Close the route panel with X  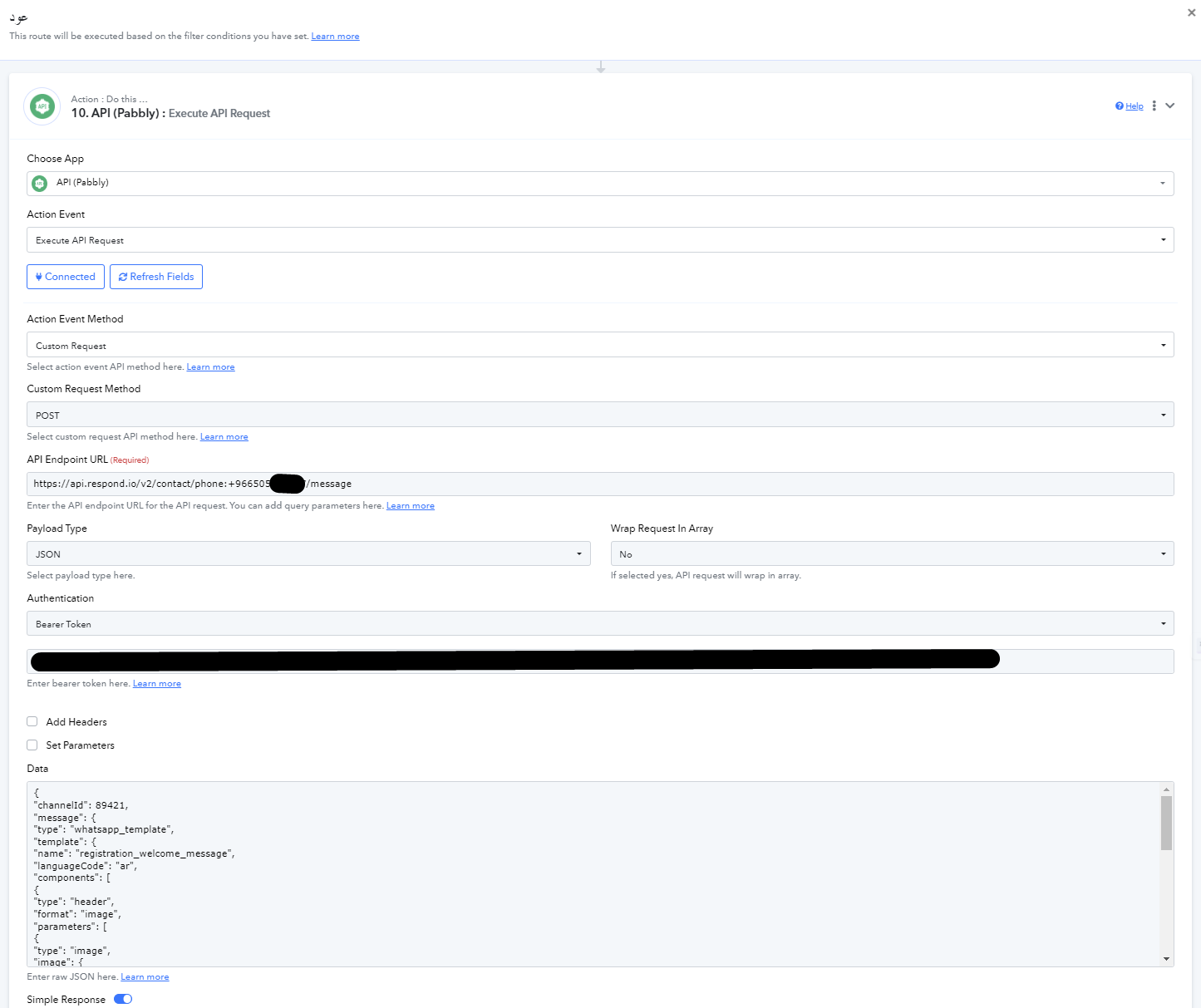(1191, 12)
